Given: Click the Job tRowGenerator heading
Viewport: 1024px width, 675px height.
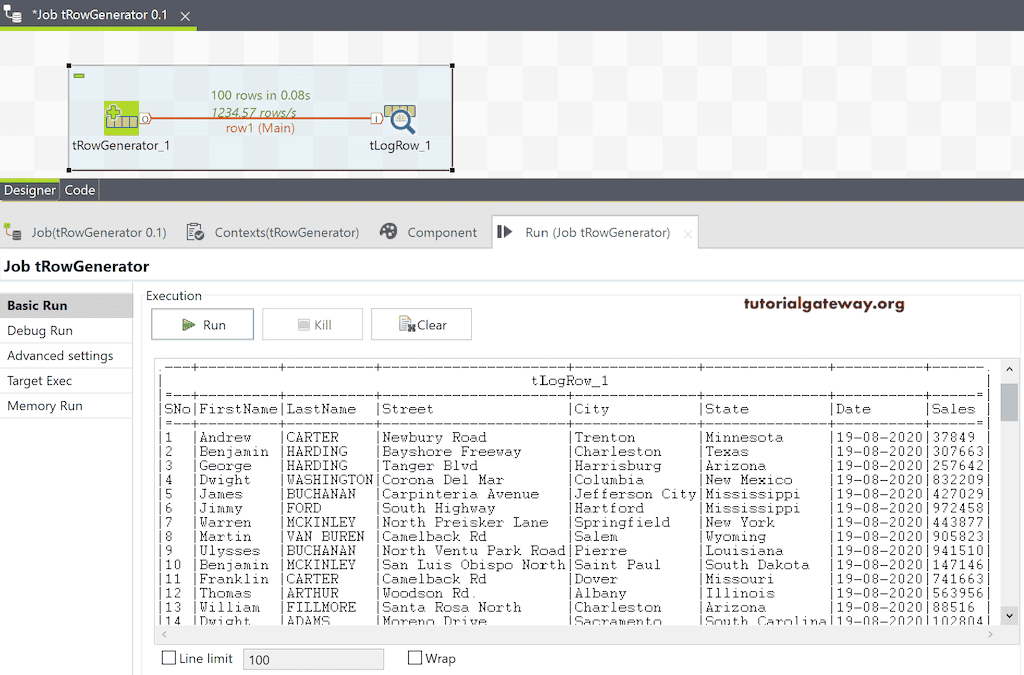Looking at the screenshot, I should tap(76, 266).
